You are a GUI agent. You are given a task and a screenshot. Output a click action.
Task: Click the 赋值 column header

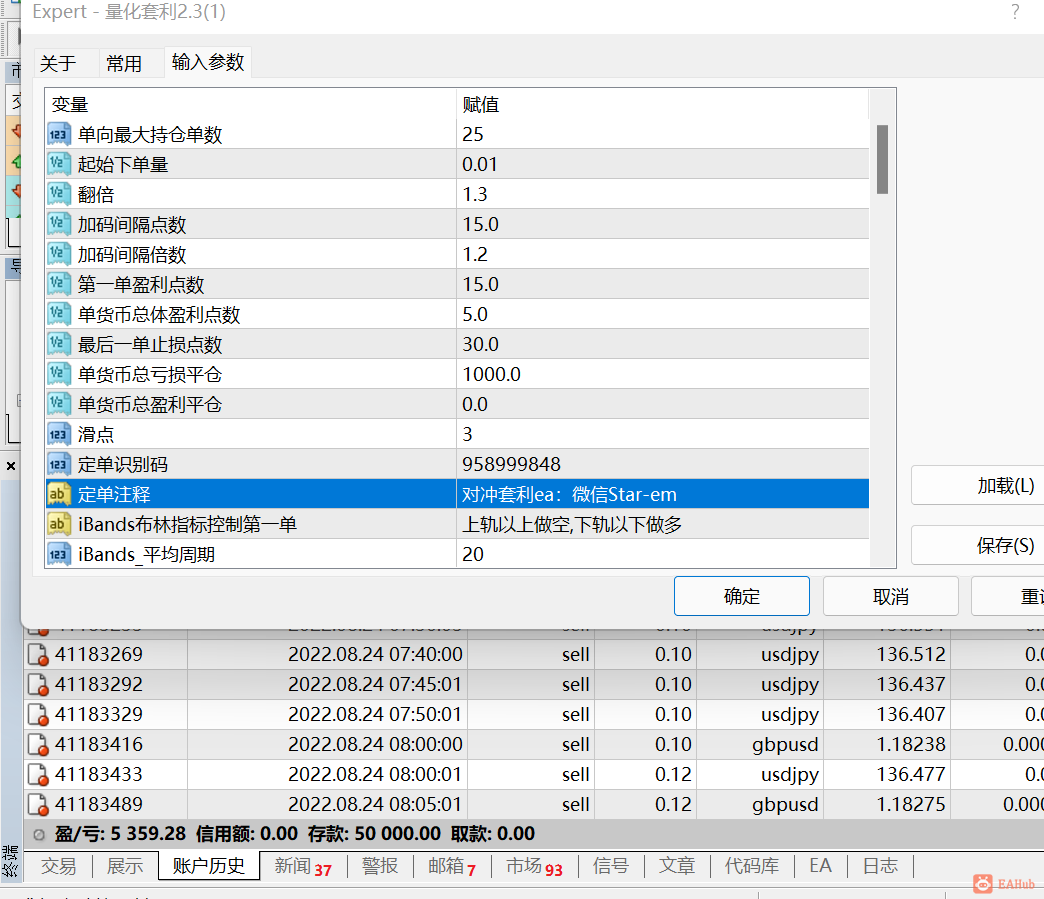click(662, 104)
